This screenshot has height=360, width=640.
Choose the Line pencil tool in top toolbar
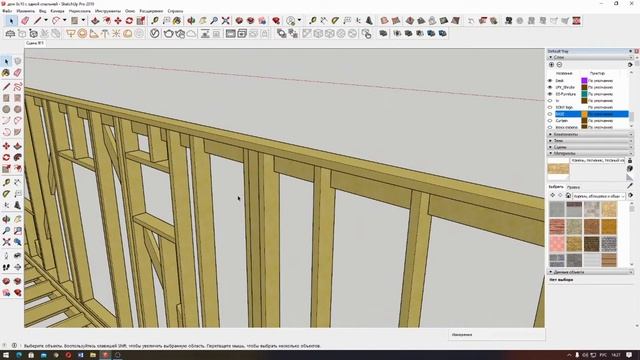click(38, 20)
